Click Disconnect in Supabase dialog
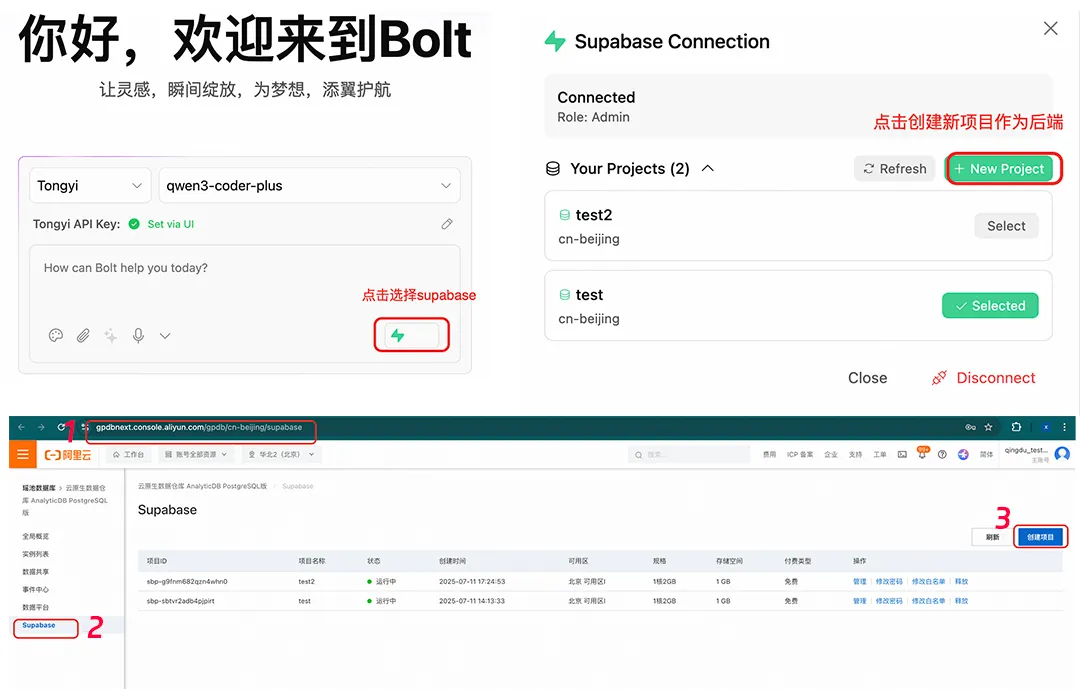 coord(984,378)
